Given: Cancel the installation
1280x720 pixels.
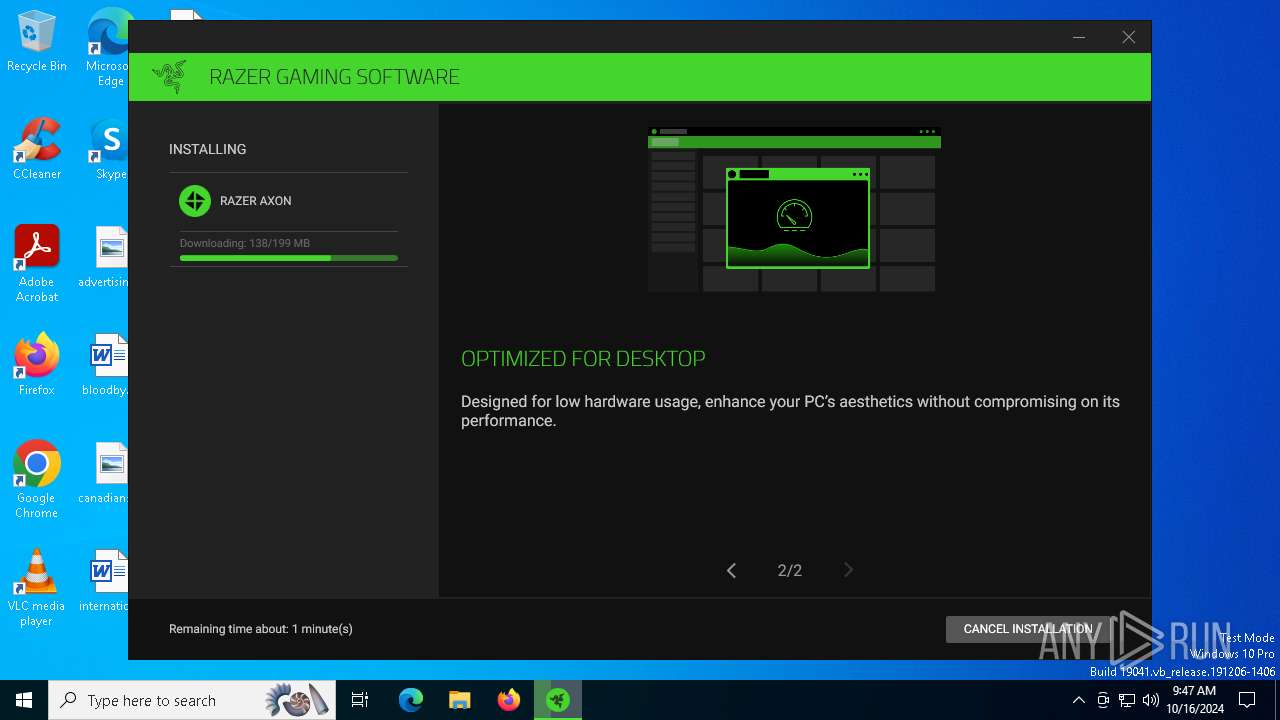Looking at the screenshot, I should pyautogui.click(x=1028, y=629).
